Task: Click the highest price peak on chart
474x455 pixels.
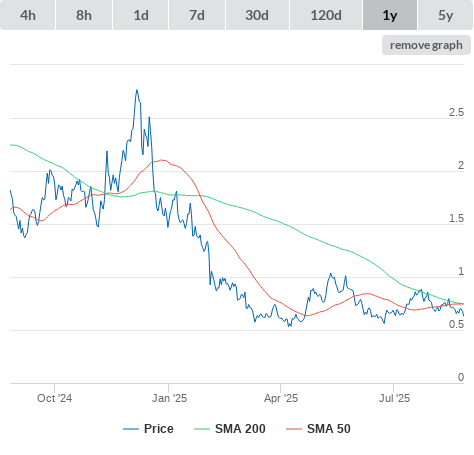Action: [137, 90]
